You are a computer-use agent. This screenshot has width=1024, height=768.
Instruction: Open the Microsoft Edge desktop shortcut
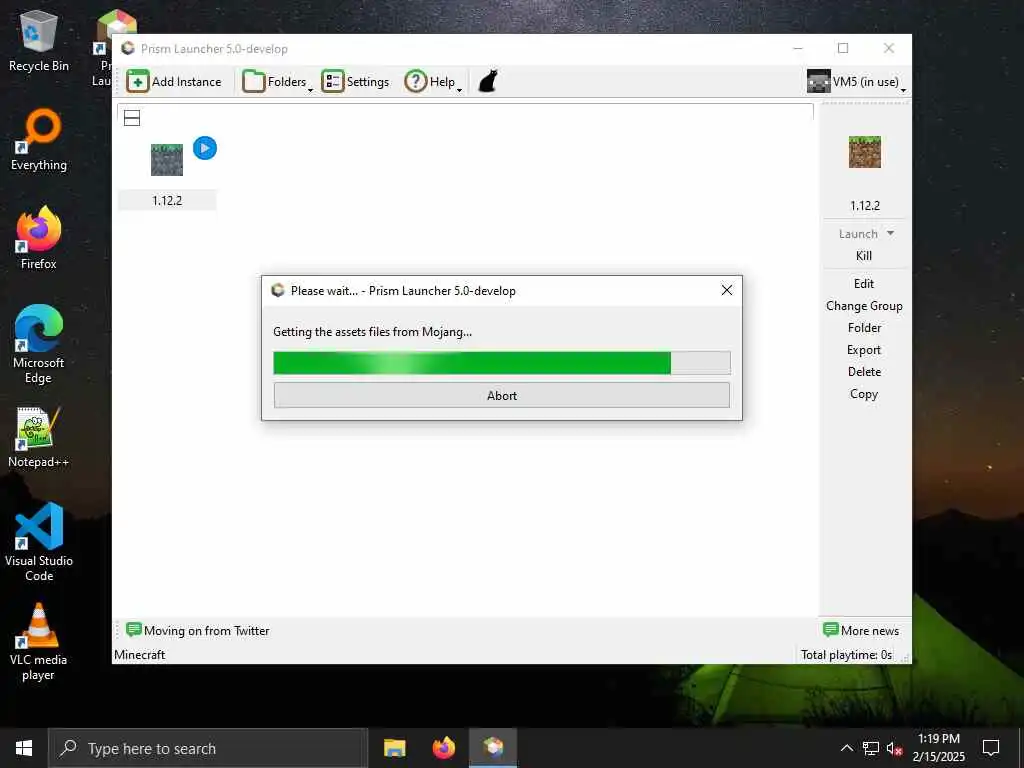(x=39, y=344)
